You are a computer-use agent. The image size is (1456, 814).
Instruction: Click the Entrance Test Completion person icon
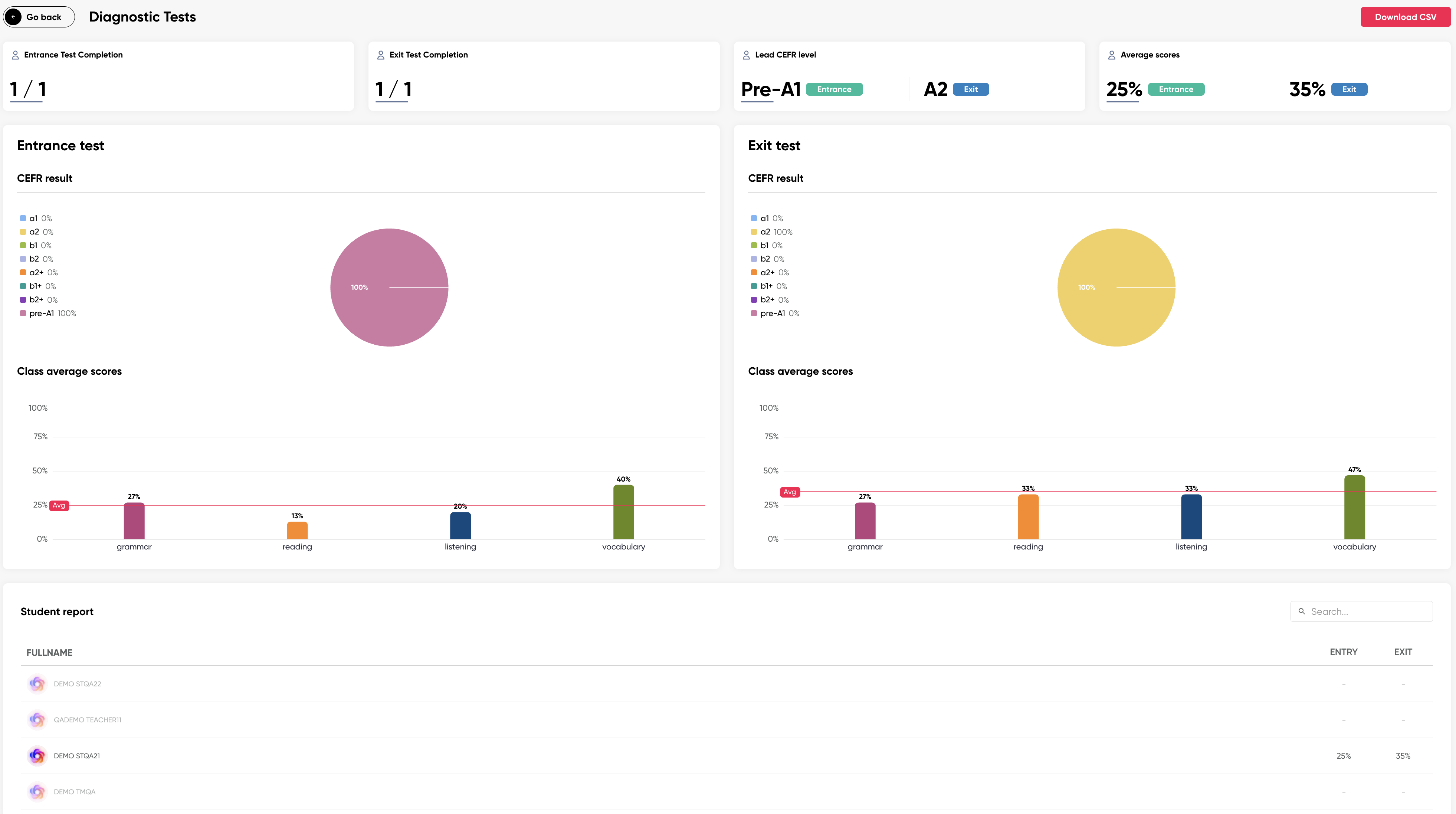15,55
